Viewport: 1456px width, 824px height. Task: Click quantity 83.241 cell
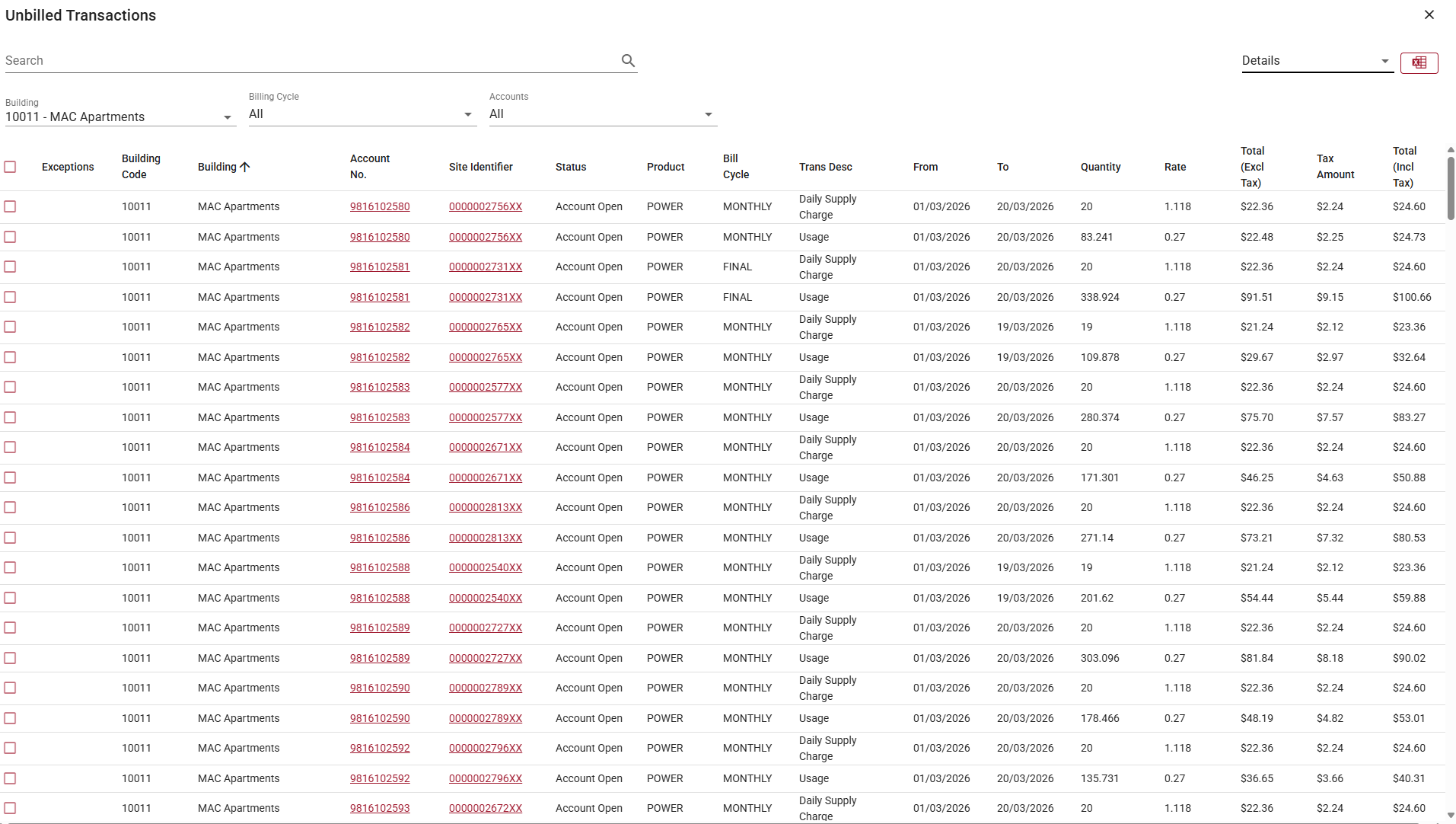1097,237
